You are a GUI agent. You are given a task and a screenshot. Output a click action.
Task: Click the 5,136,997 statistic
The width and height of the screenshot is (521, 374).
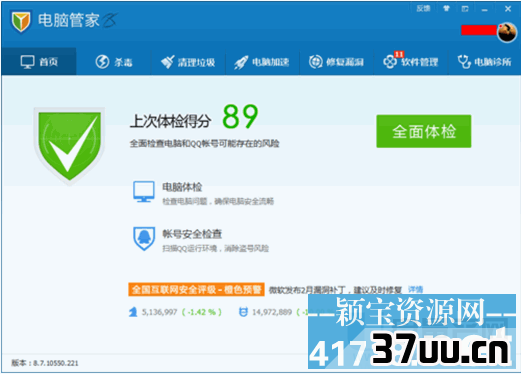159,312
